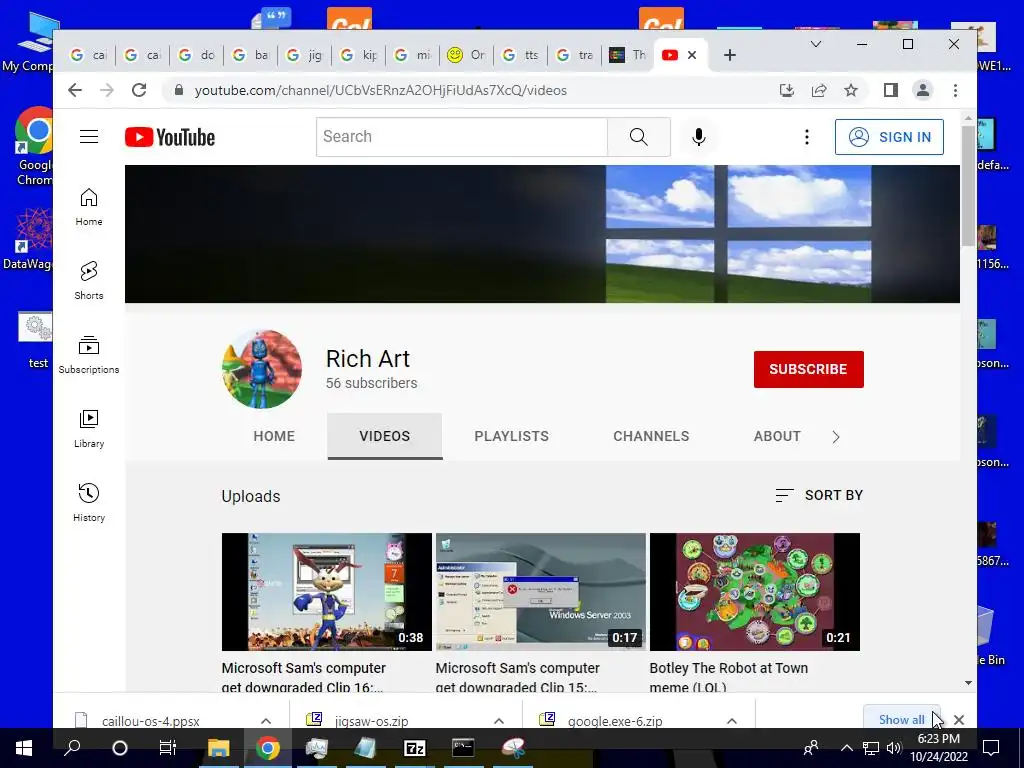Go to Home in the sidebar
1024x768 pixels.
89,207
